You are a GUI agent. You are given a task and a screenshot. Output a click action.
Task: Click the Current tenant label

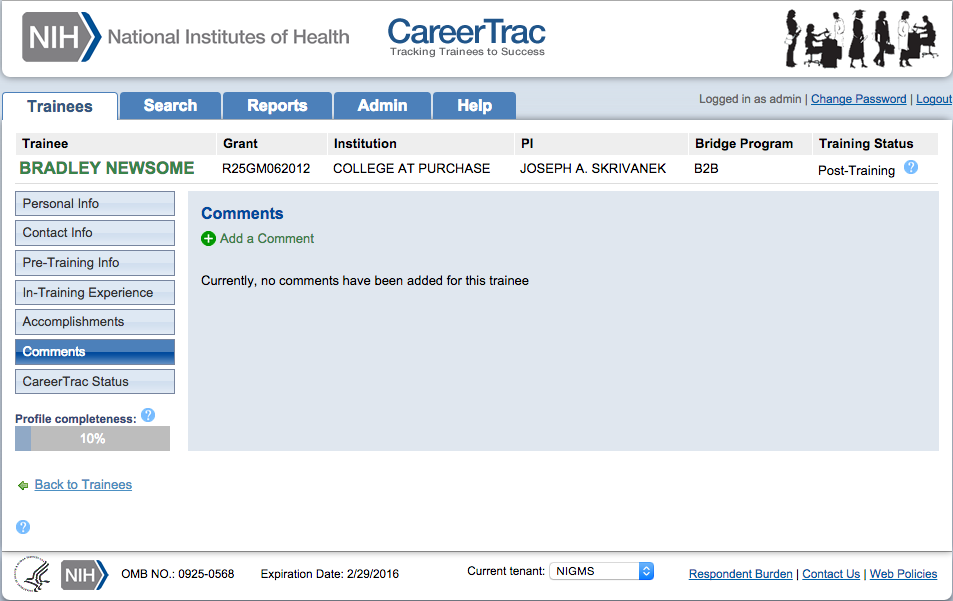506,571
